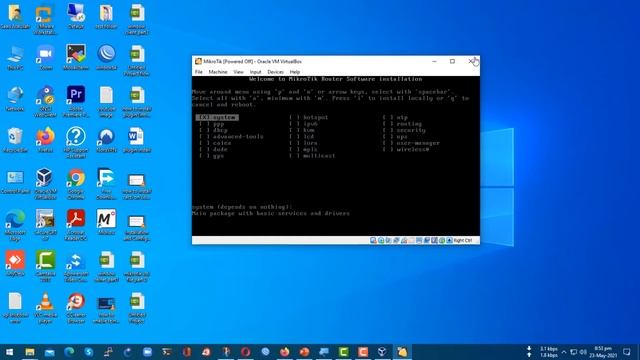Screen dimensions: 640x360
Task: Select the Network desktop icon
Action: coord(15,99)
